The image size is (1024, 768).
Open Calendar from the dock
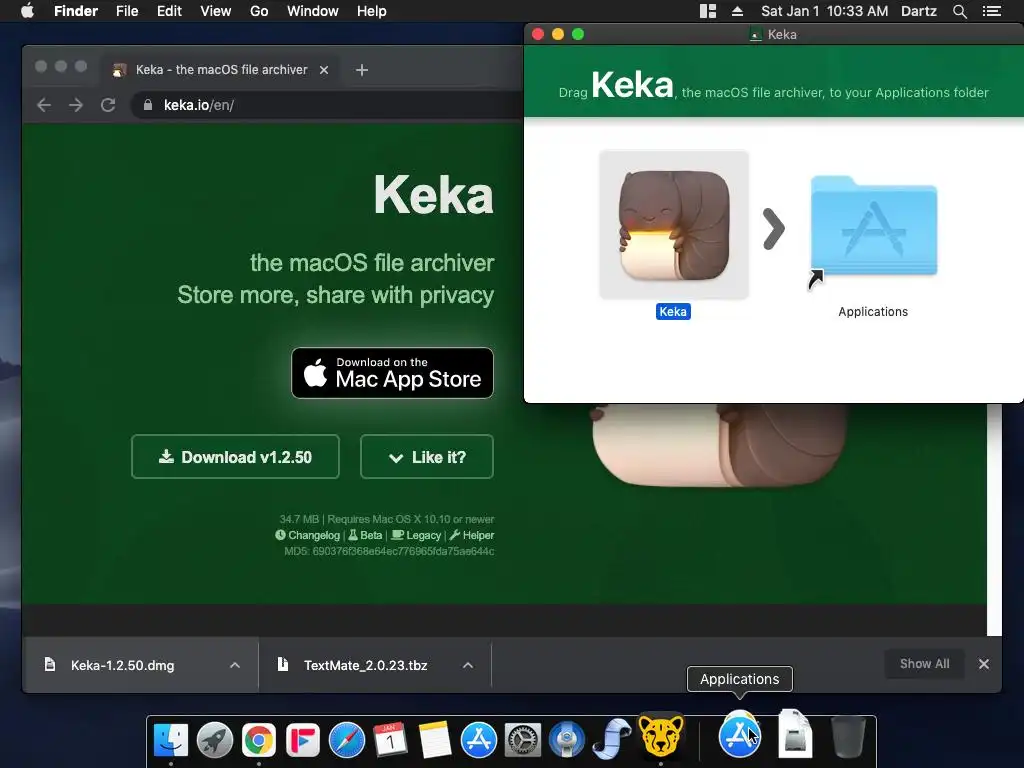(x=391, y=739)
